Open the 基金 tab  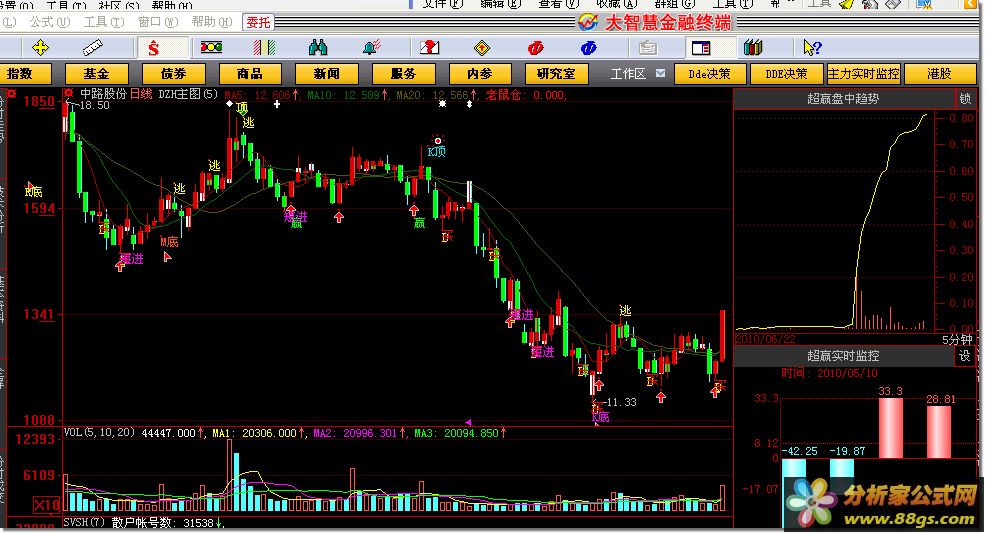[97, 74]
